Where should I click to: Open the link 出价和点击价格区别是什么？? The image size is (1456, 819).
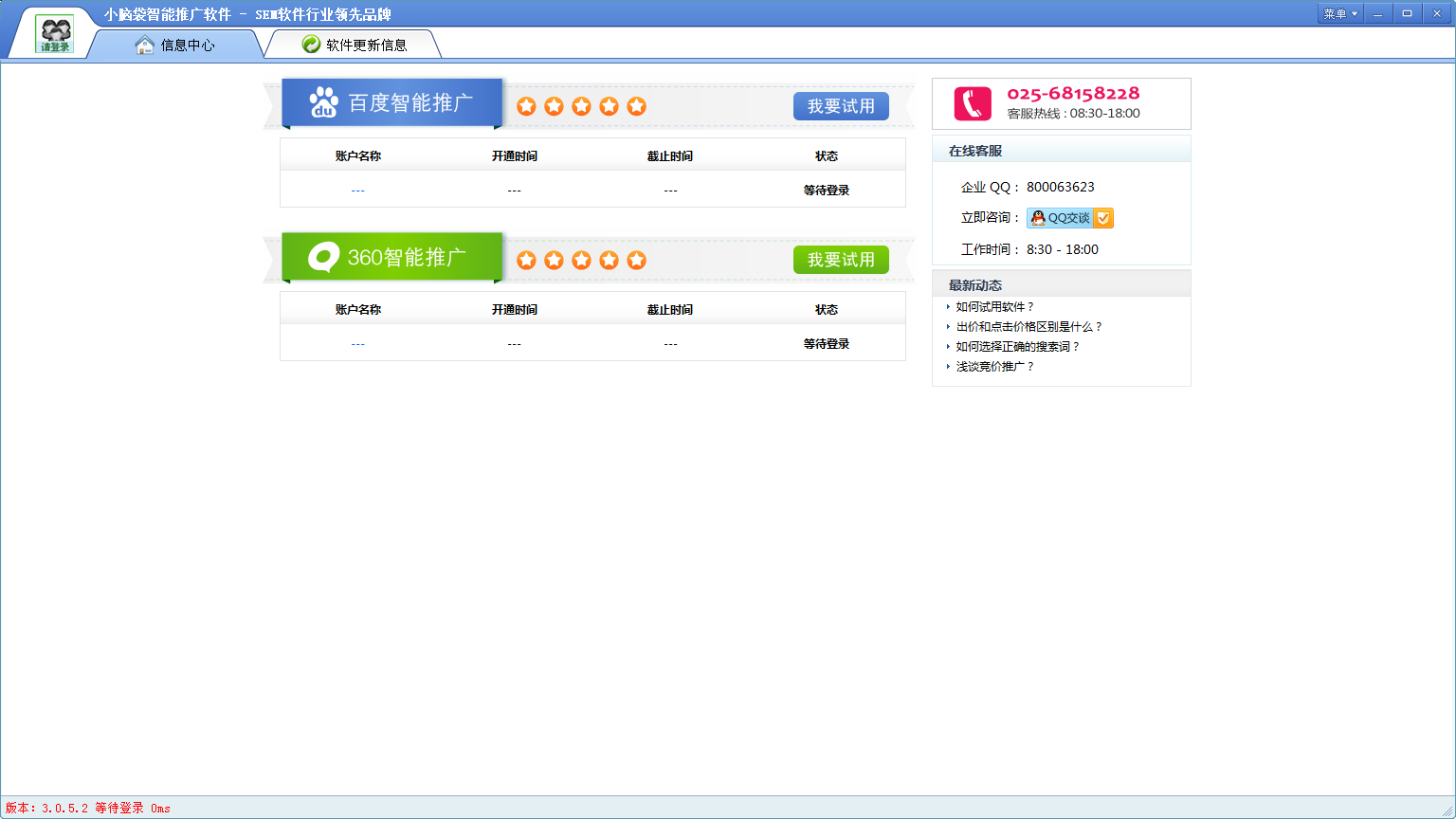tap(1029, 327)
